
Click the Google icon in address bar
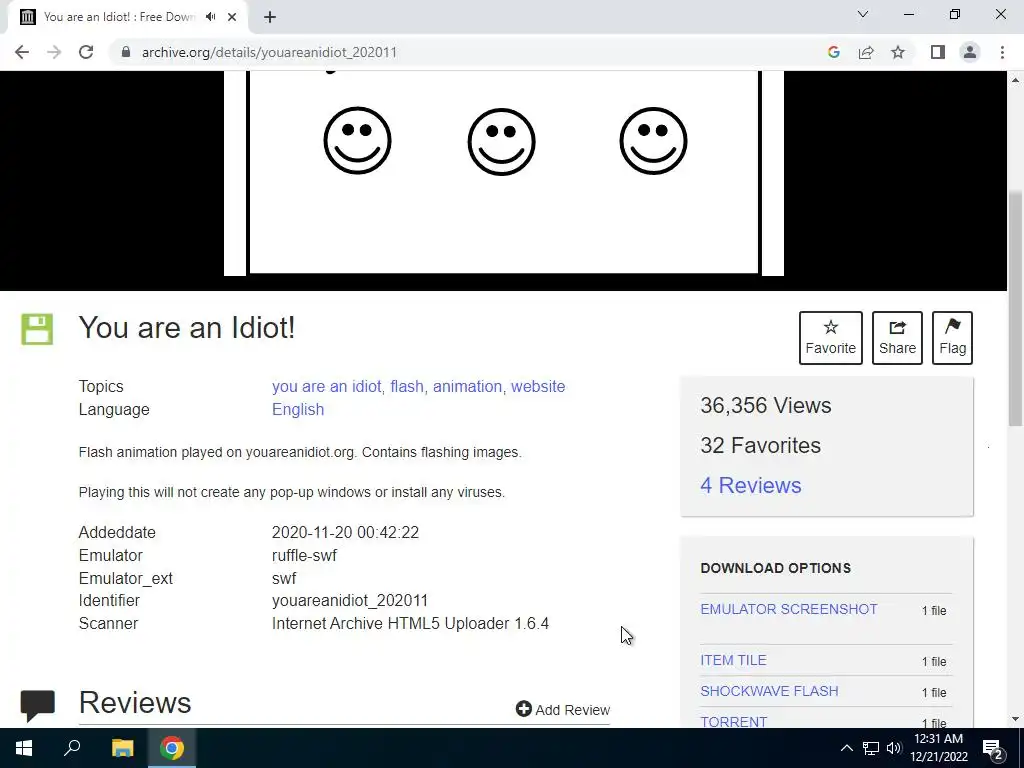click(833, 52)
